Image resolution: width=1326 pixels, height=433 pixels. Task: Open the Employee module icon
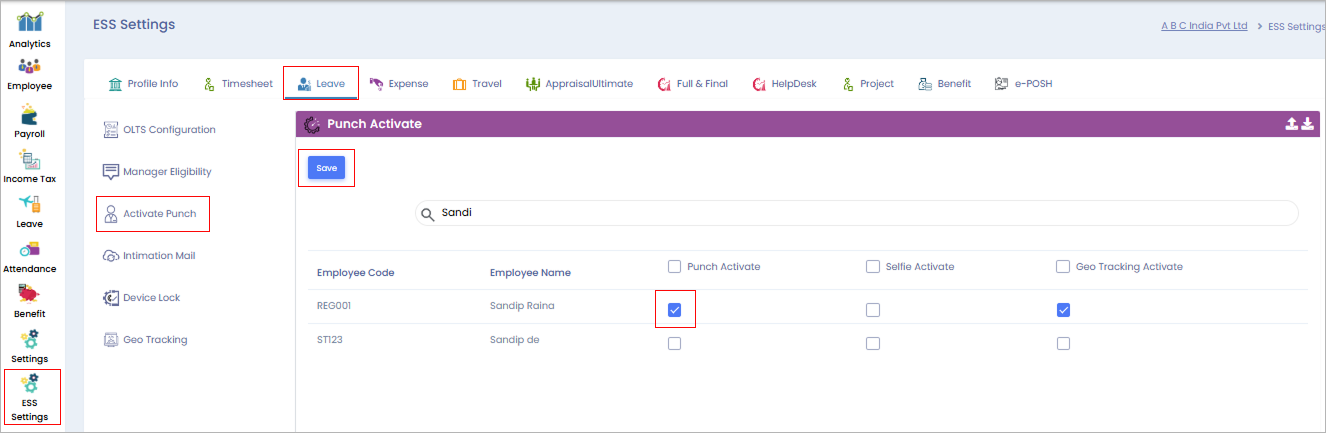[30, 73]
